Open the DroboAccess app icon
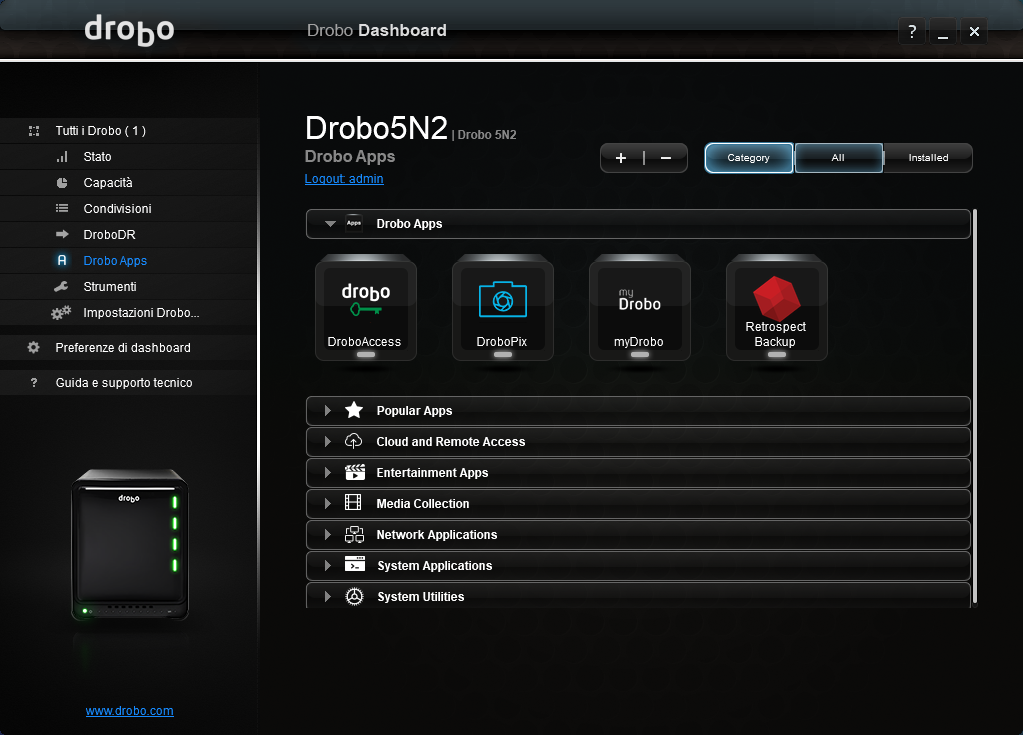Image resolution: width=1023 pixels, height=735 pixels. pyautogui.click(x=365, y=306)
